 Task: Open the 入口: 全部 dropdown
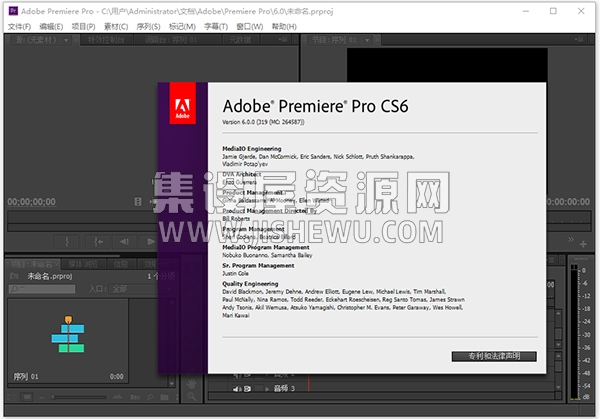132,289
